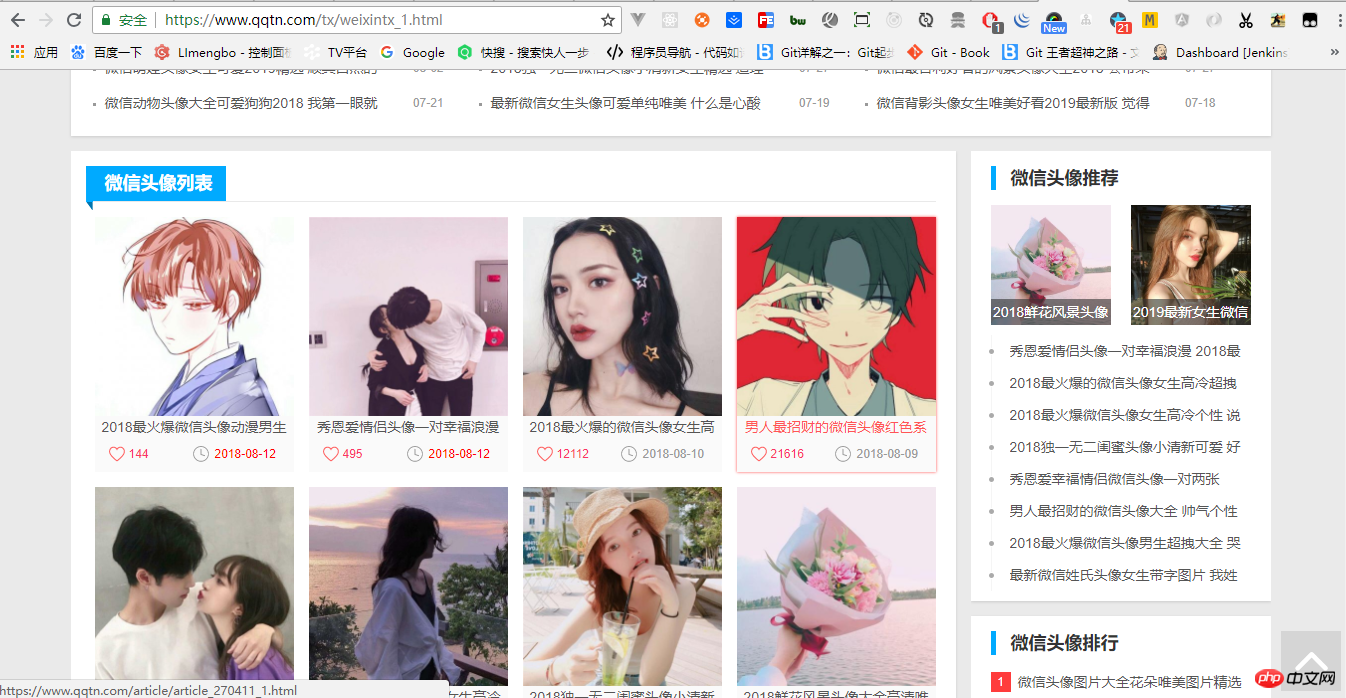Open the star extension with badge 21
The width and height of the screenshot is (1346, 698).
(x=1119, y=21)
